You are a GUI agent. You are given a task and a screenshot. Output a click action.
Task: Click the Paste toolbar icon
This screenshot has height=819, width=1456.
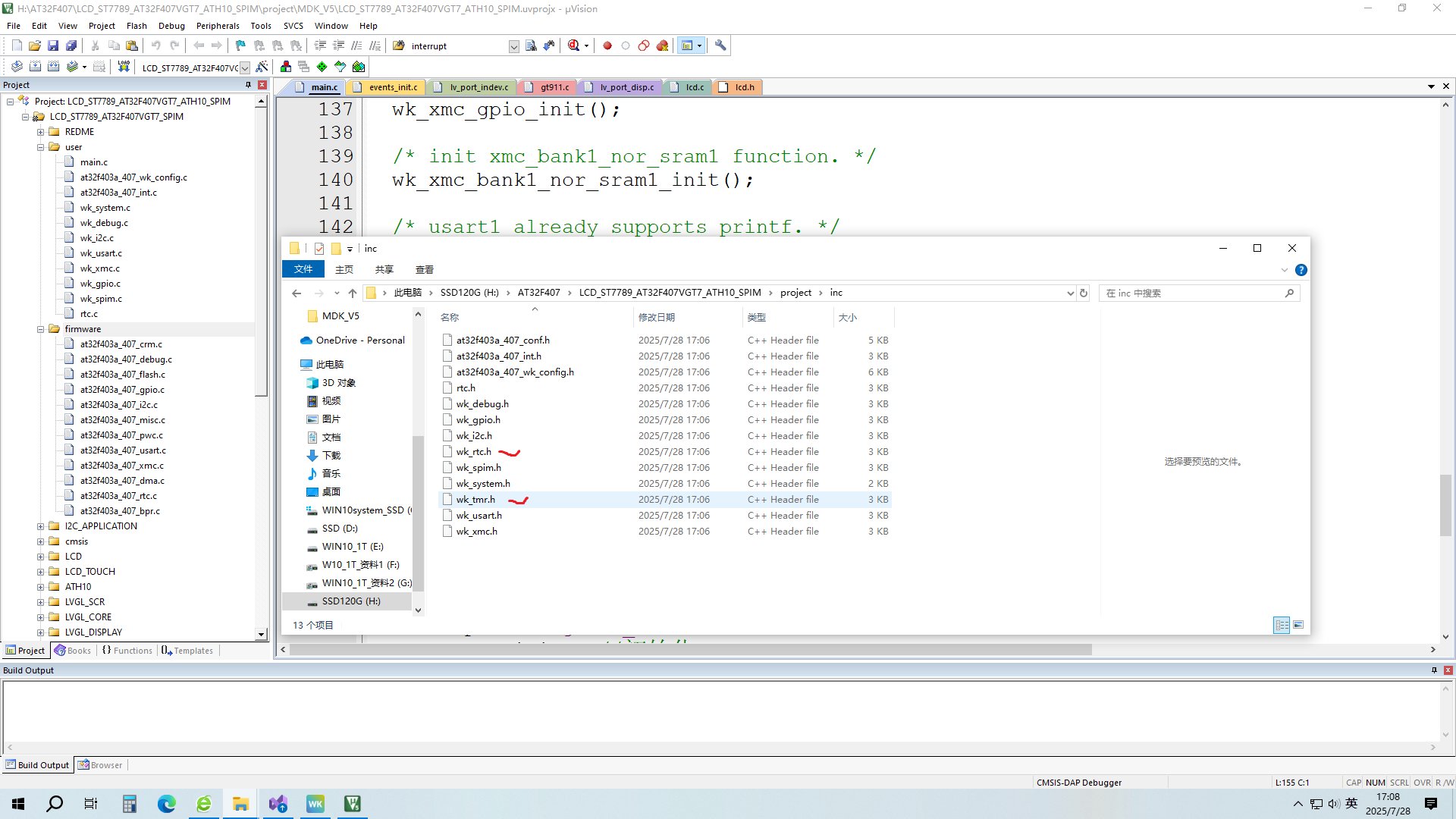click(x=132, y=45)
